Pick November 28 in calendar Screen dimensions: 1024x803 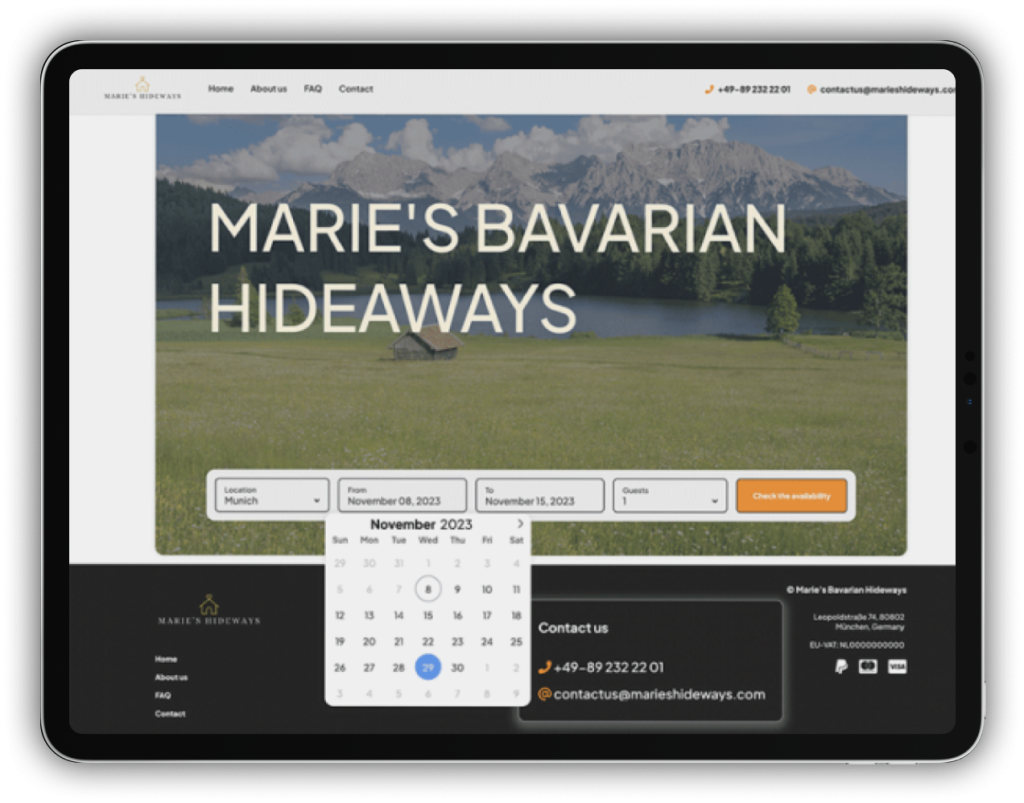pyautogui.click(x=398, y=667)
